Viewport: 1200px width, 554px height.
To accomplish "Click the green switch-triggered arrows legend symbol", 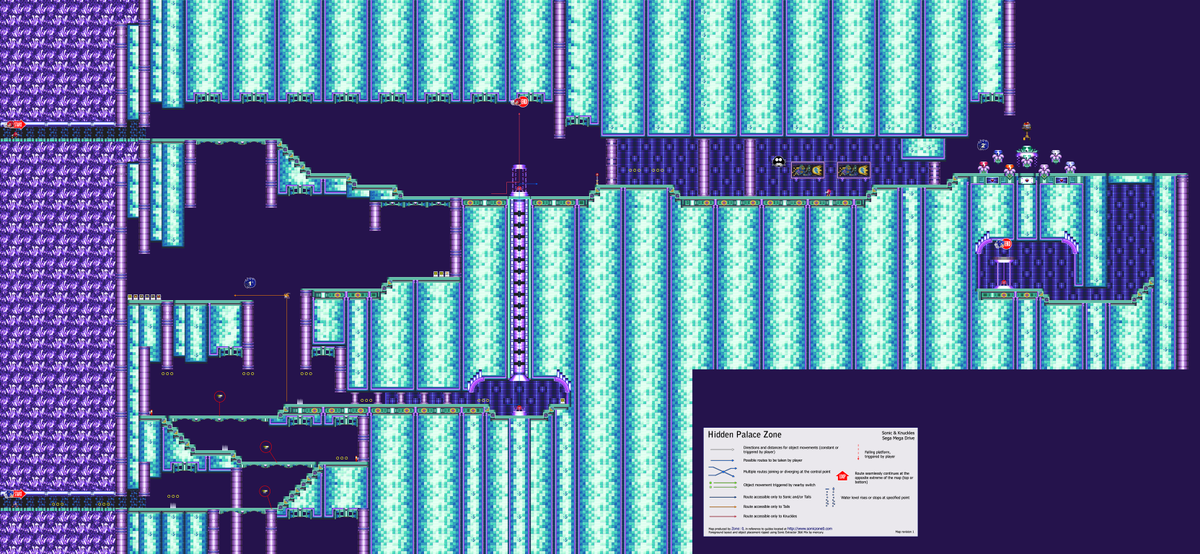I will click(723, 485).
